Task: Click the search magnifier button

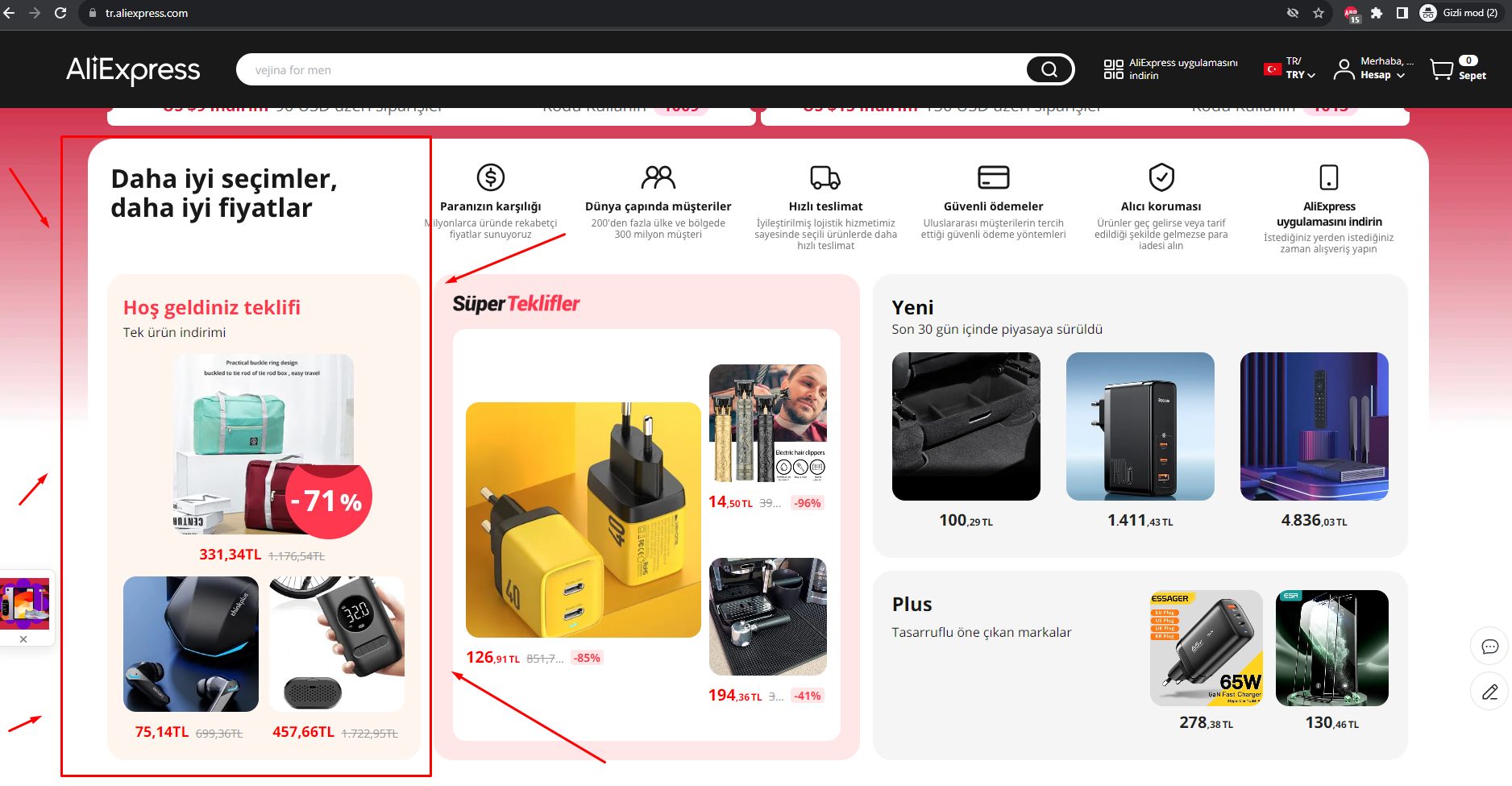Action: (1049, 69)
